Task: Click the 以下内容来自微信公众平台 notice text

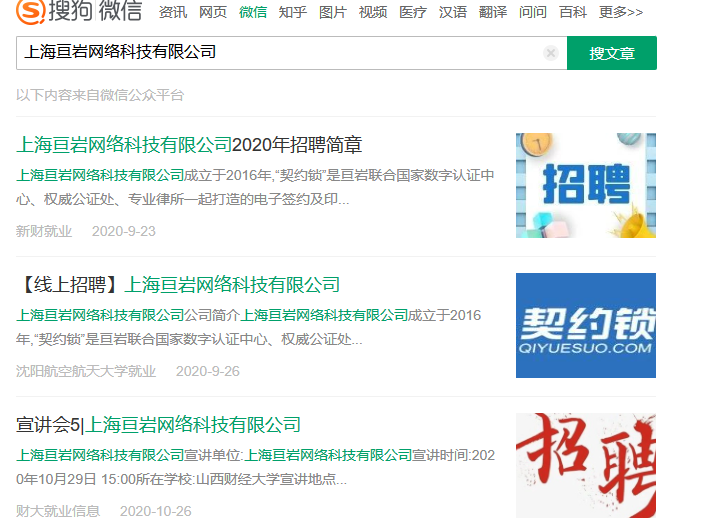Action: click(x=100, y=95)
